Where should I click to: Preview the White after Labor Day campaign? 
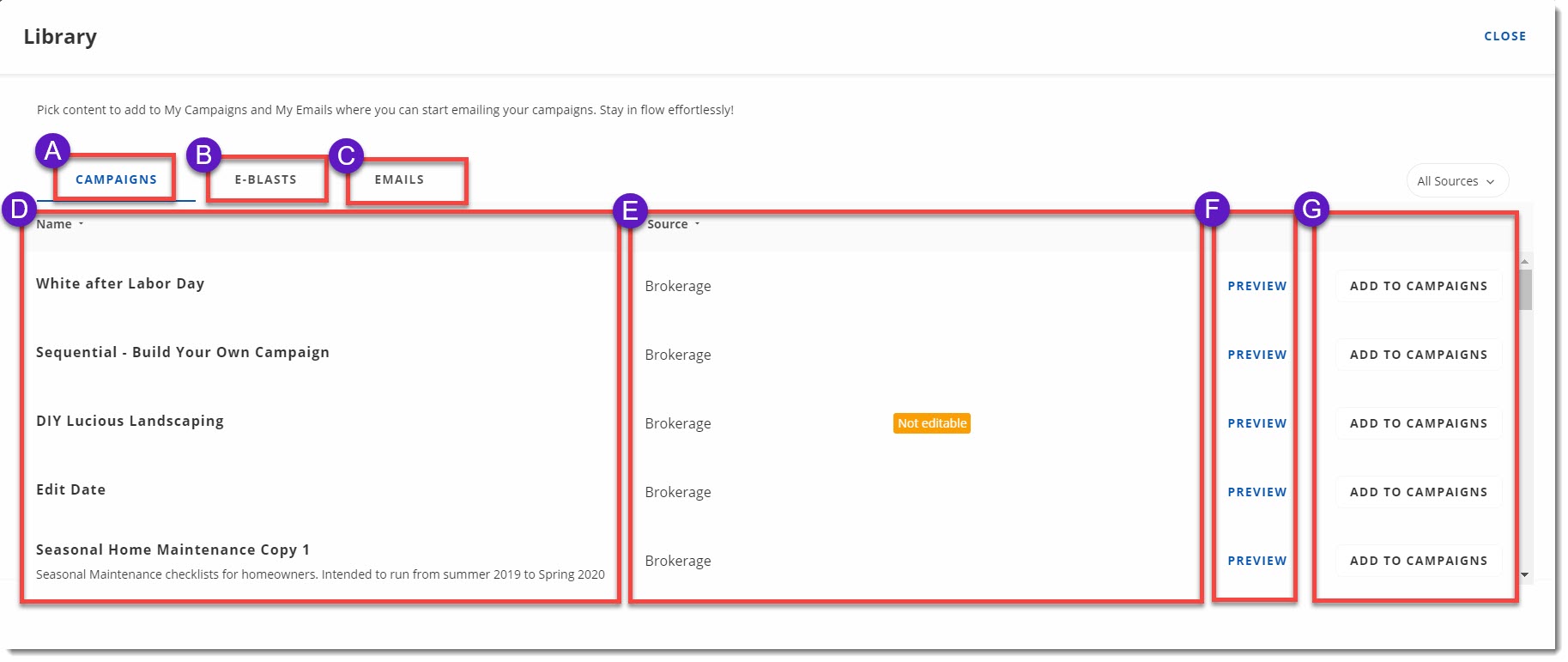(1256, 286)
